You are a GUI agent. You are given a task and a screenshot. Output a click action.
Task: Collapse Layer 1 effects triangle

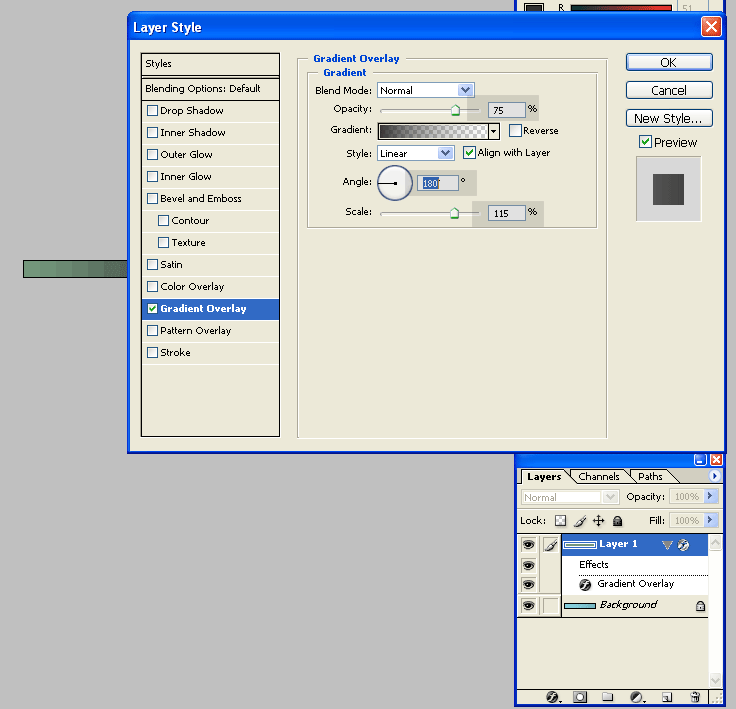pos(667,545)
